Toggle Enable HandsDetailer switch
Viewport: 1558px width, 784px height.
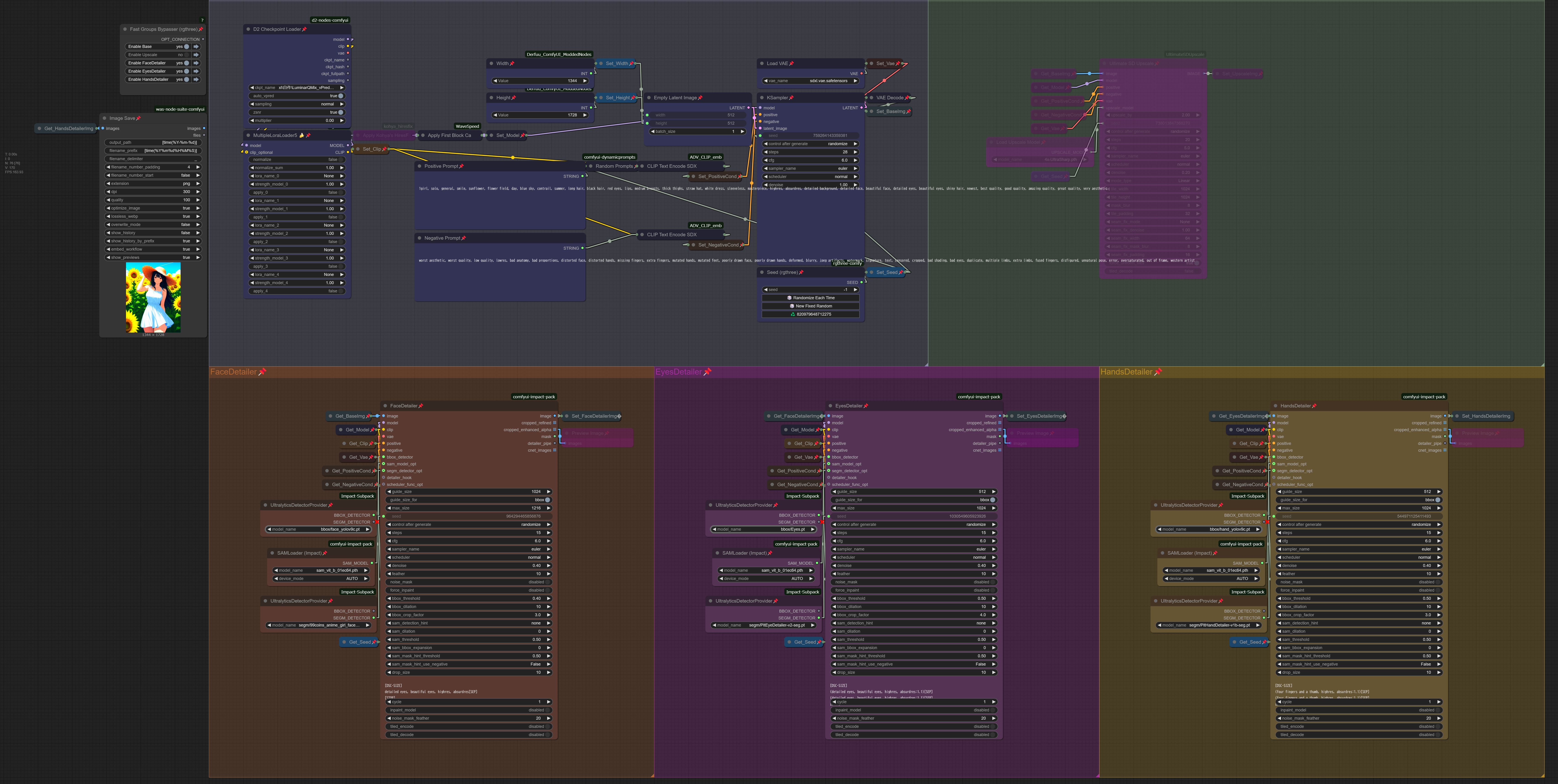[186, 79]
